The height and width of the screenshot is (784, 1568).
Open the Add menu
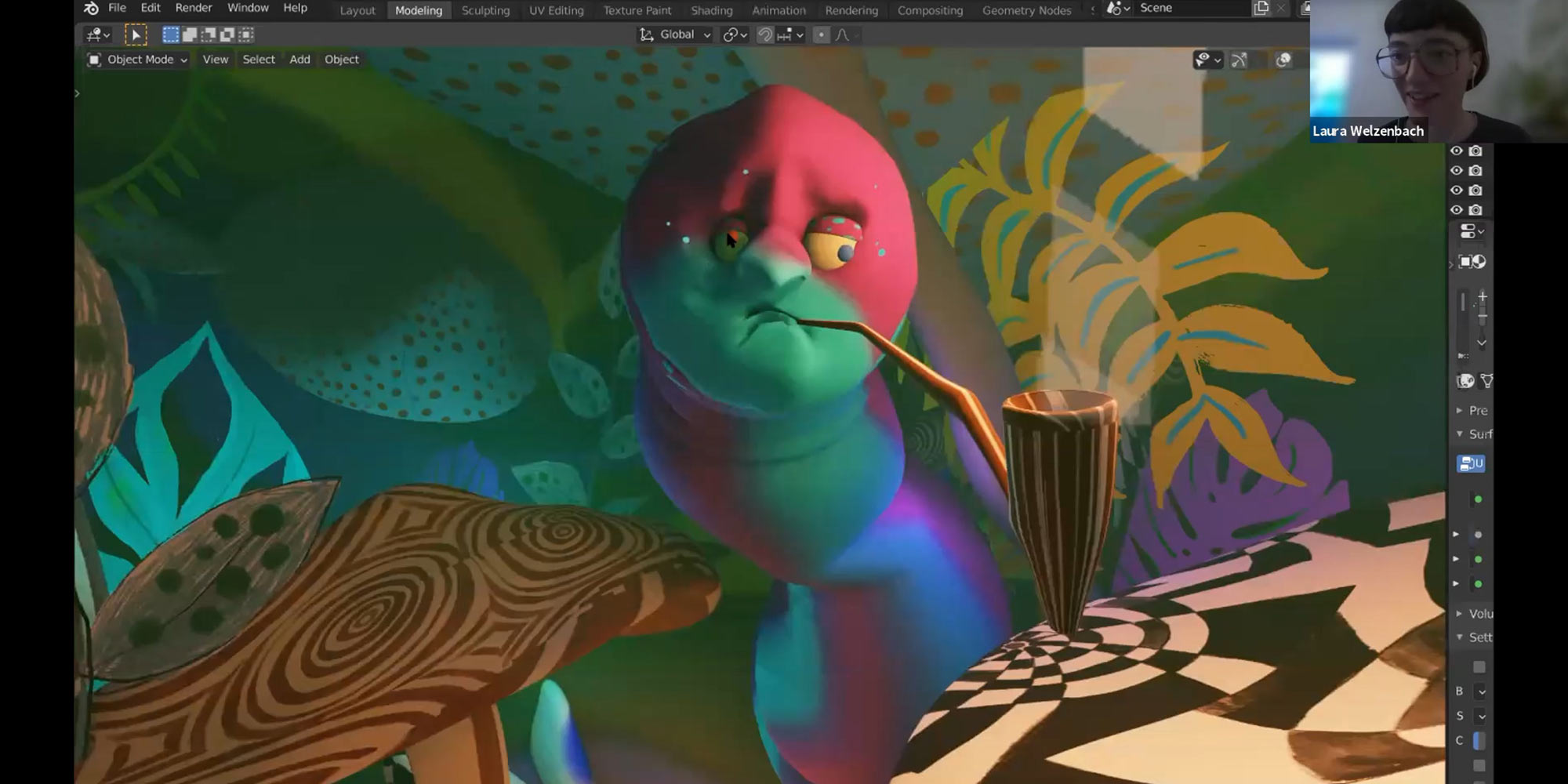pyautogui.click(x=300, y=60)
